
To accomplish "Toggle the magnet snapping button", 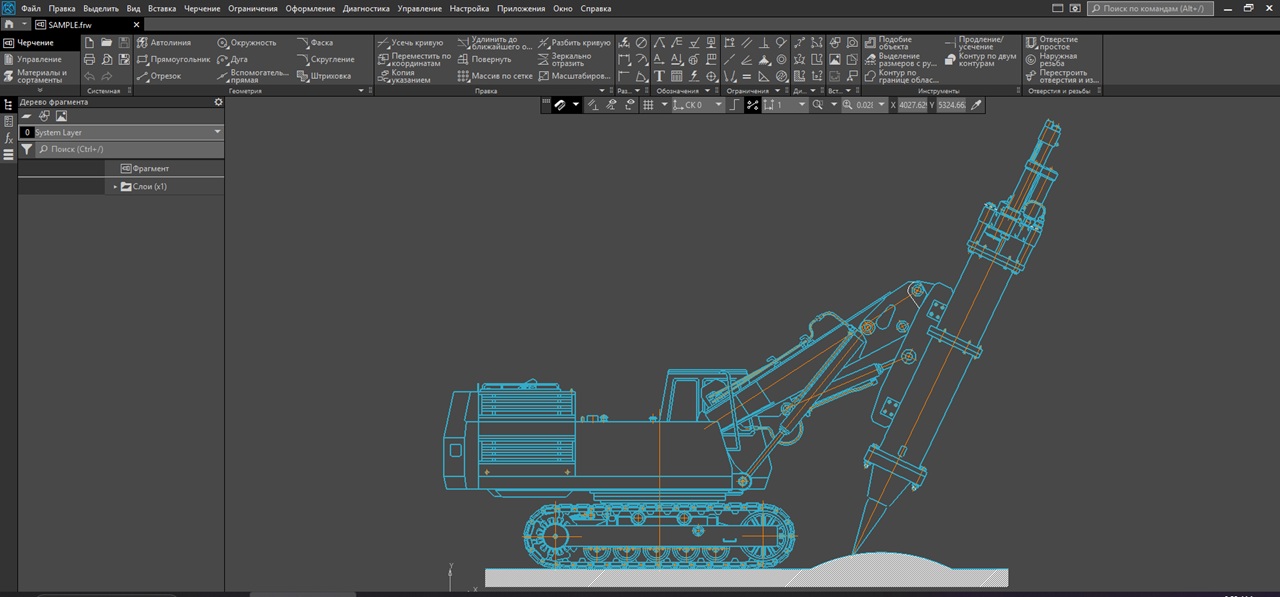I will click(x=561, y=104).
